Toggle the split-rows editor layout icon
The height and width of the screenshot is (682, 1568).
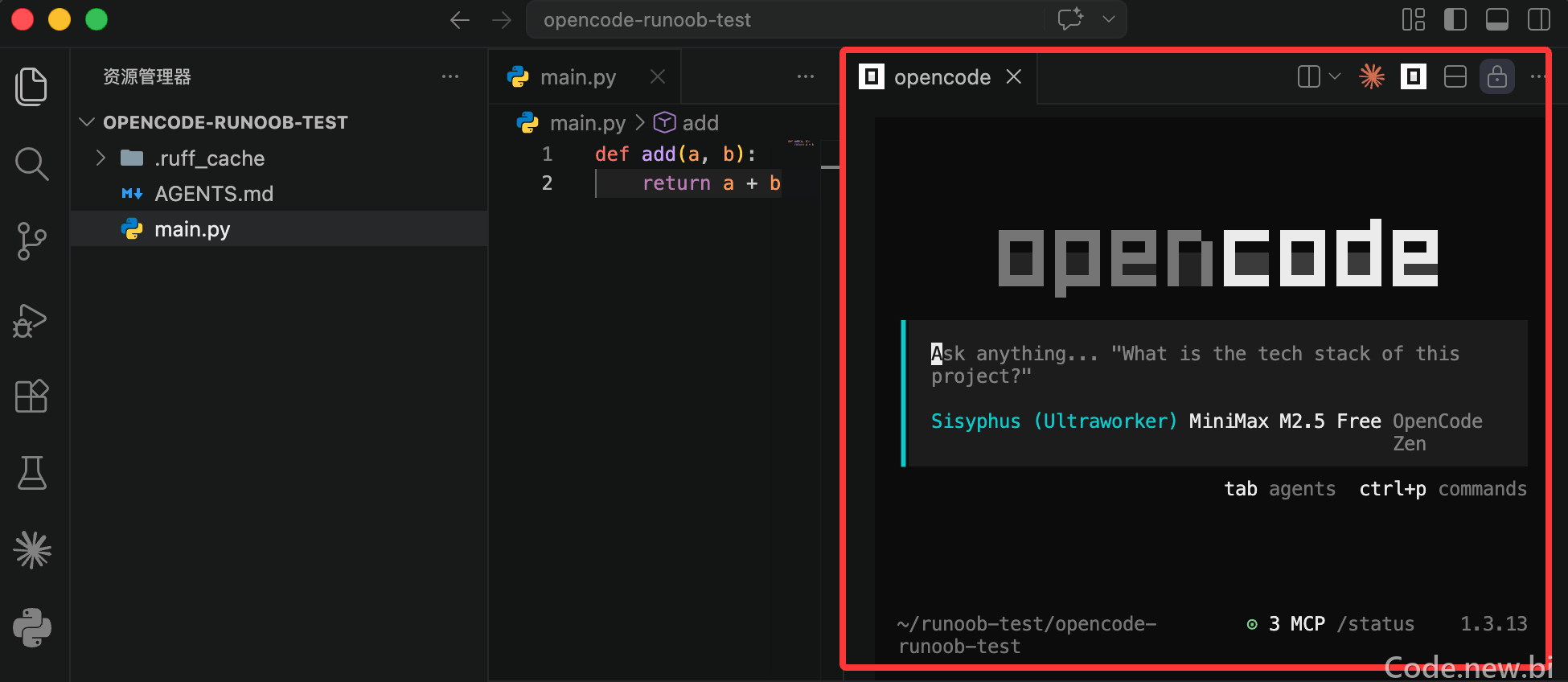(x=1455, y=76)
